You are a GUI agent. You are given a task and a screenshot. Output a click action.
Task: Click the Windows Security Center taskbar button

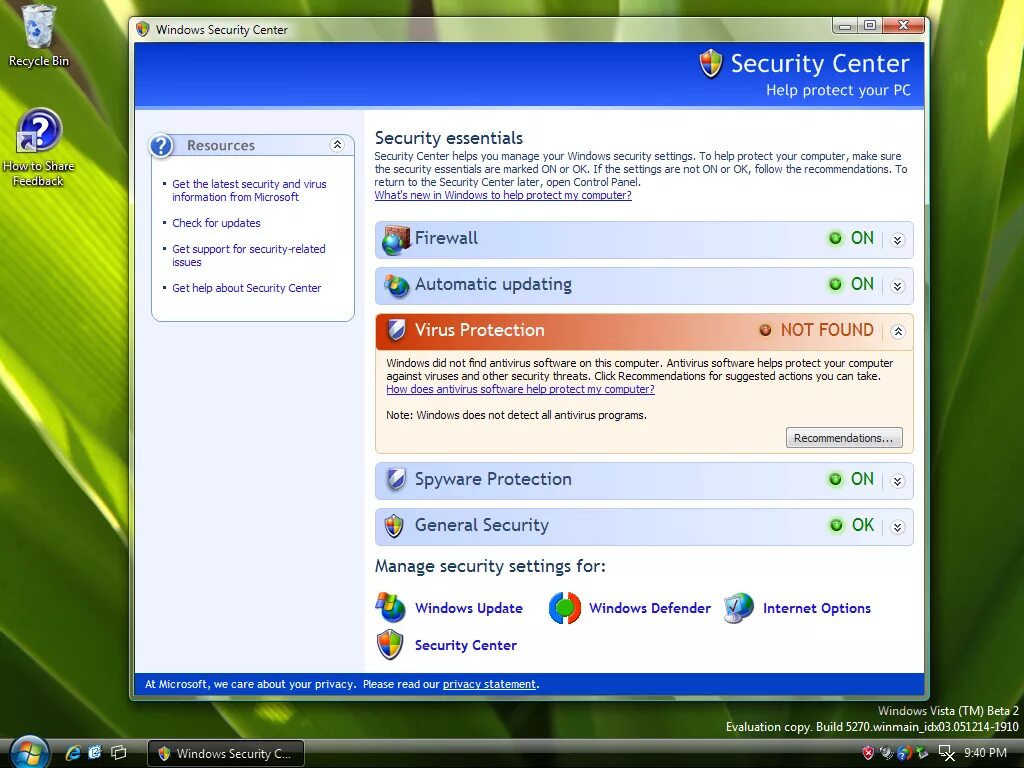pos(226,753)
